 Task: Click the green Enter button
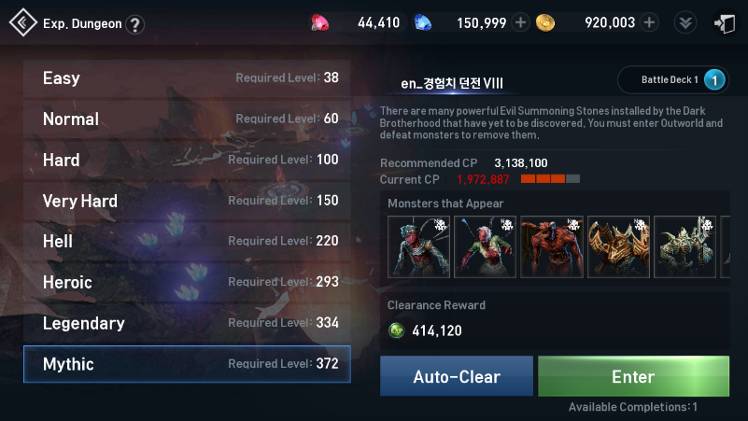pos(634,376)
